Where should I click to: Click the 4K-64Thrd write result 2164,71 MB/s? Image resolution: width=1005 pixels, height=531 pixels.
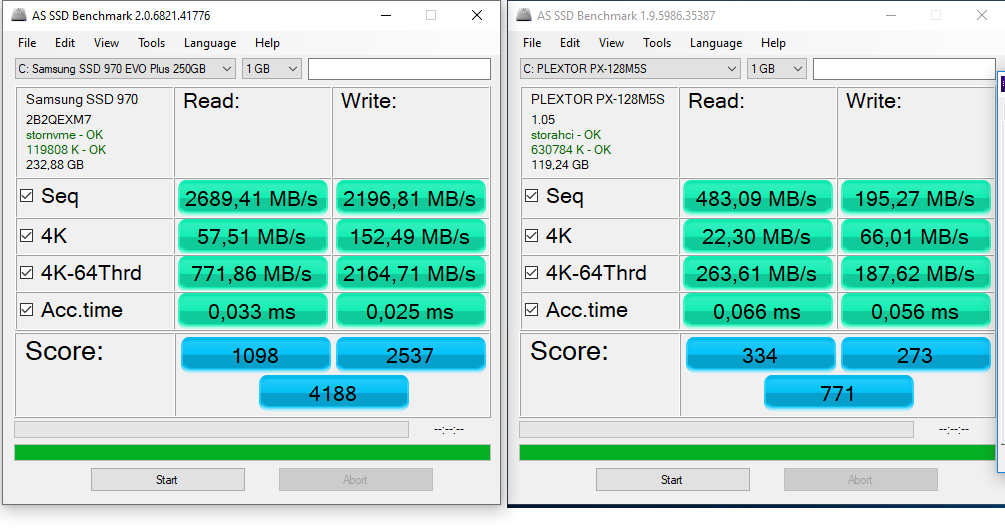tap(411, 273)
